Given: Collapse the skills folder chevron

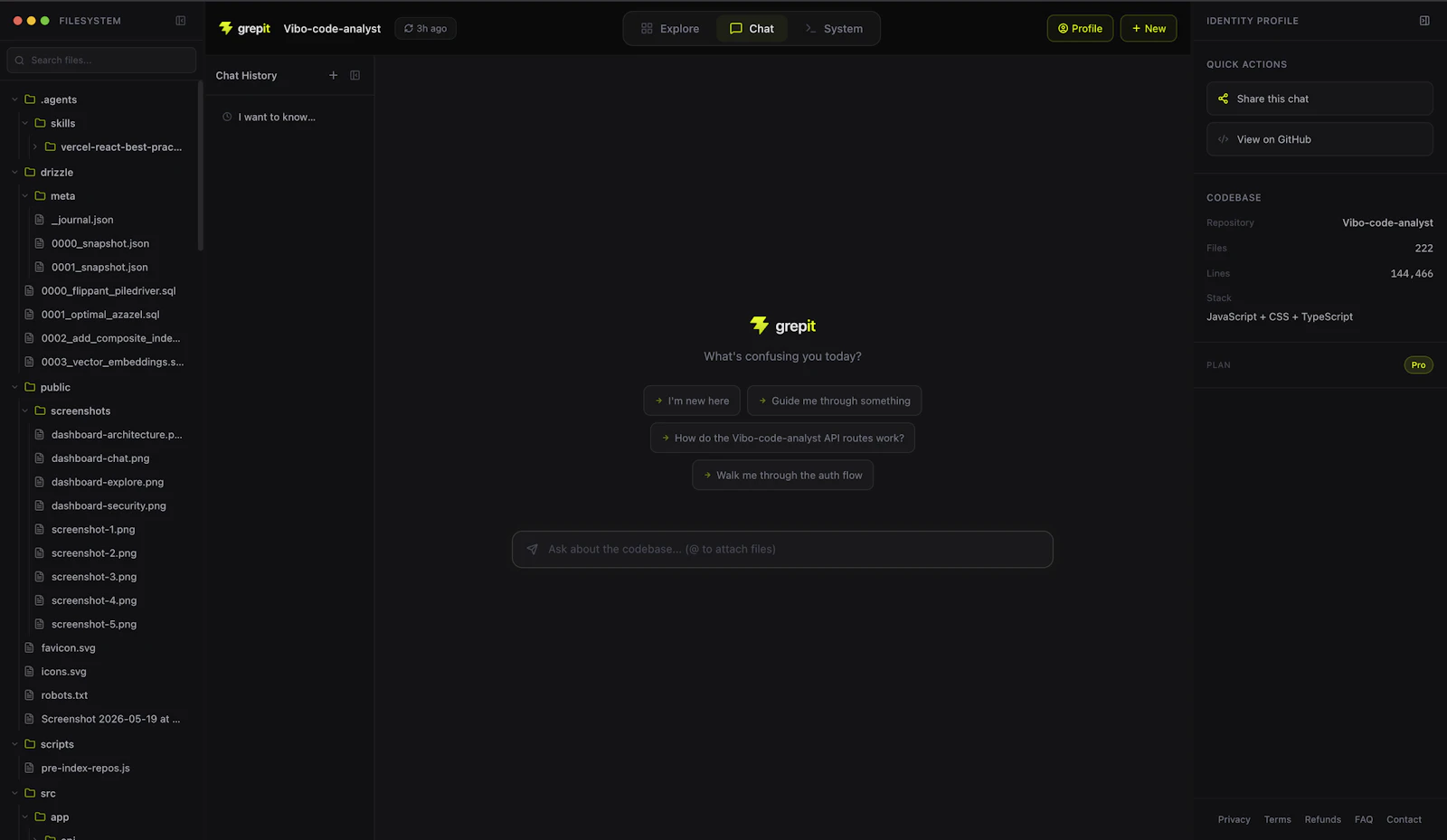Looking at the screenshot, I should (24, 123).
